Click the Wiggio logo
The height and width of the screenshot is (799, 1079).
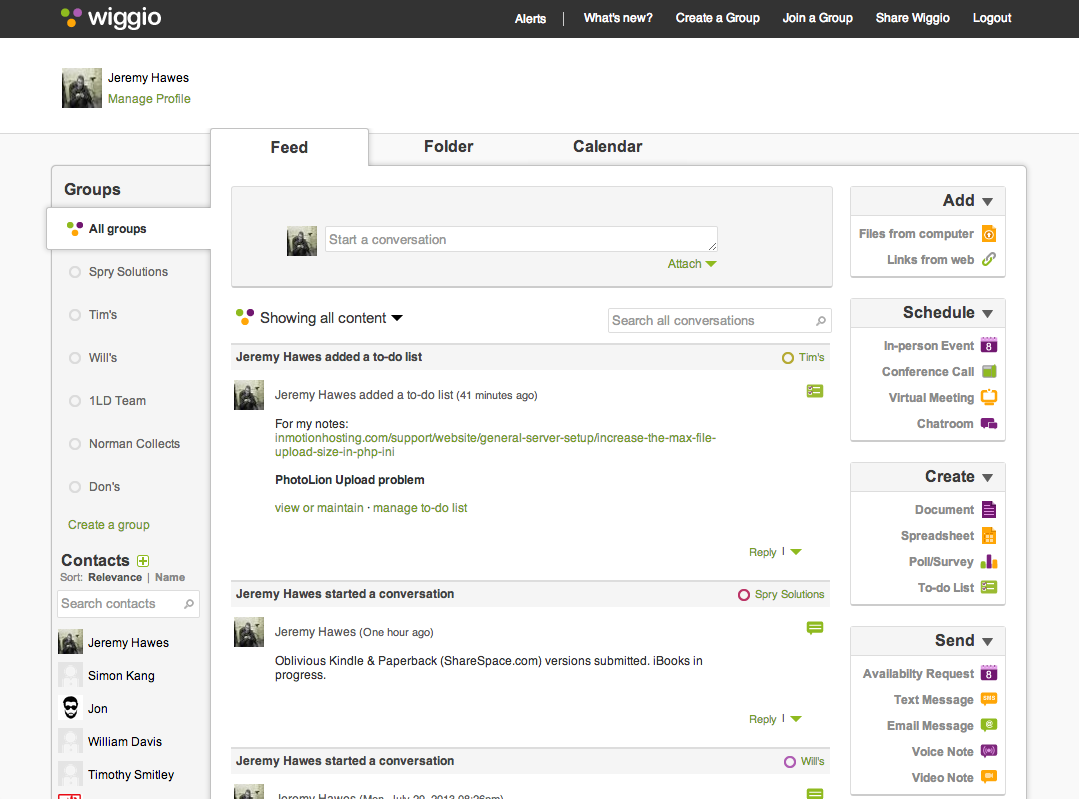(111, 18)
